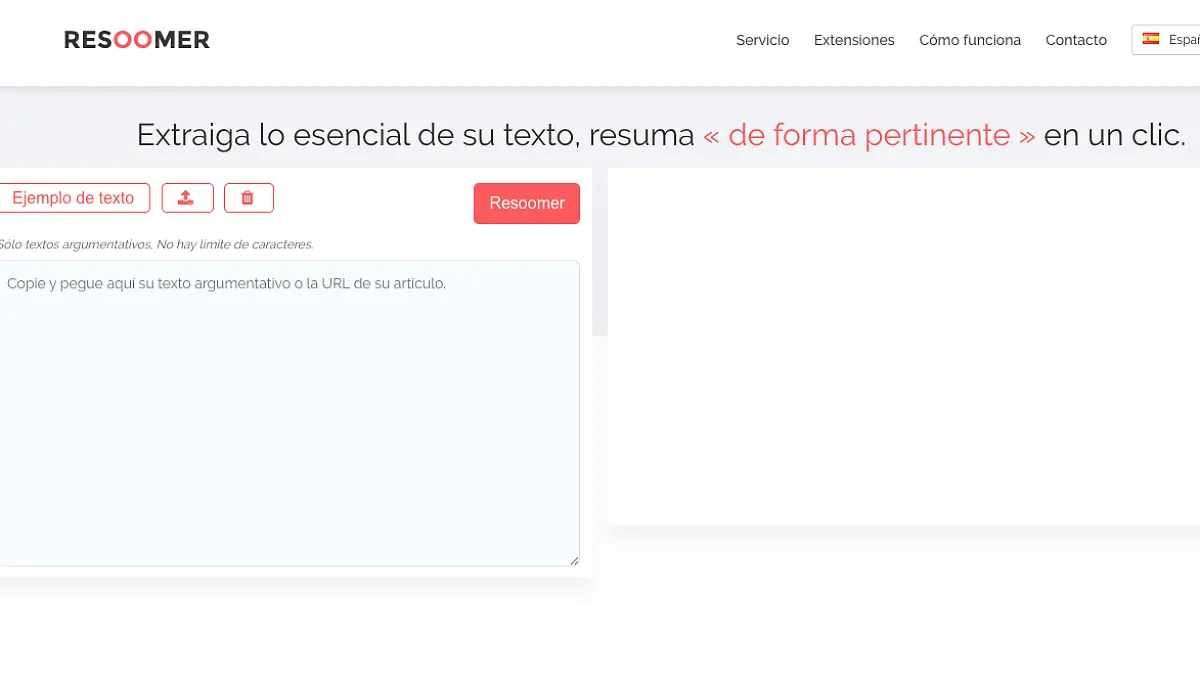Click the Español label in the language selector
The image size is (1200, 675).
tap(1185, 39)
